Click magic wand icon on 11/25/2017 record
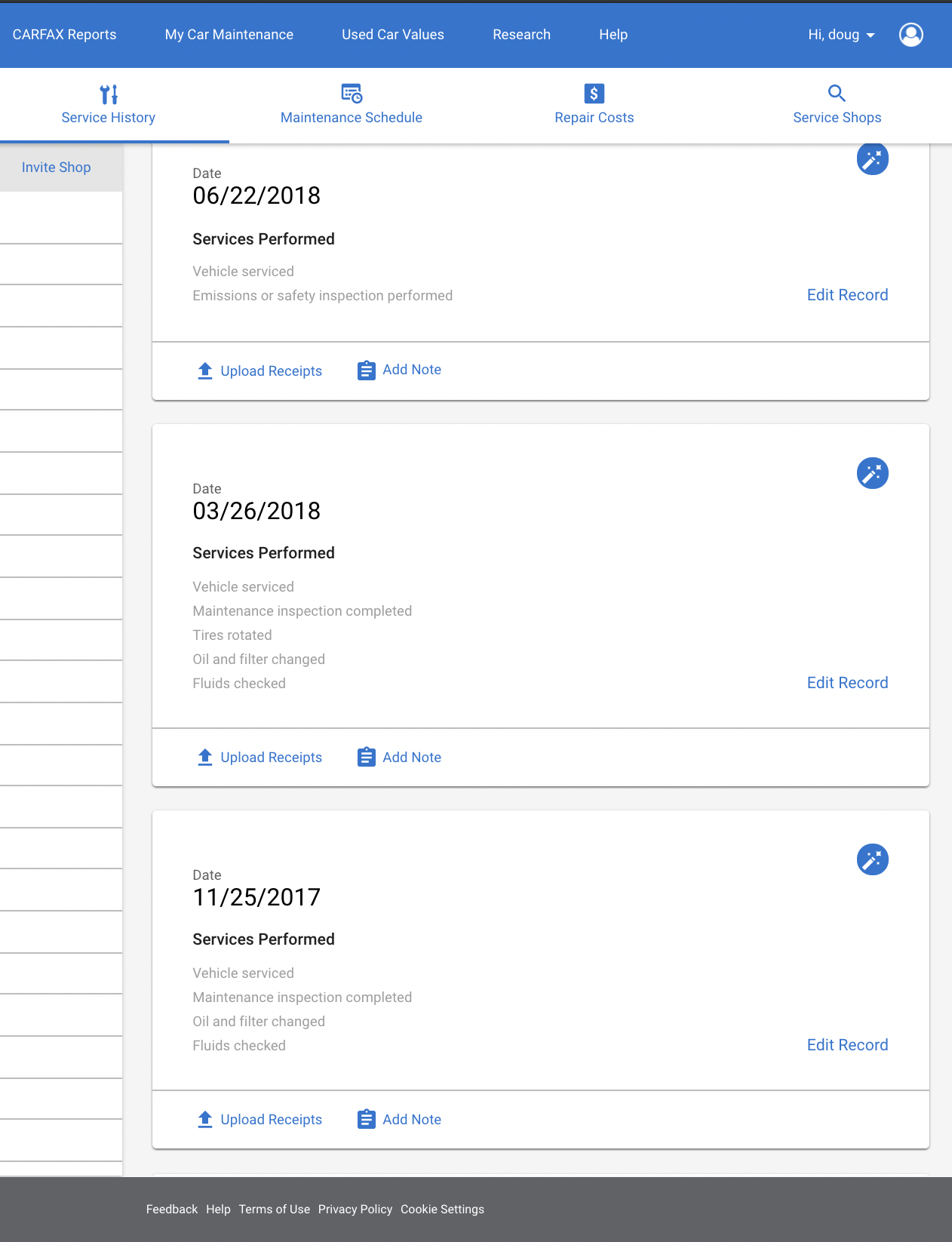The width and height of the screenshot is (952, 1242). coord(873,859)
